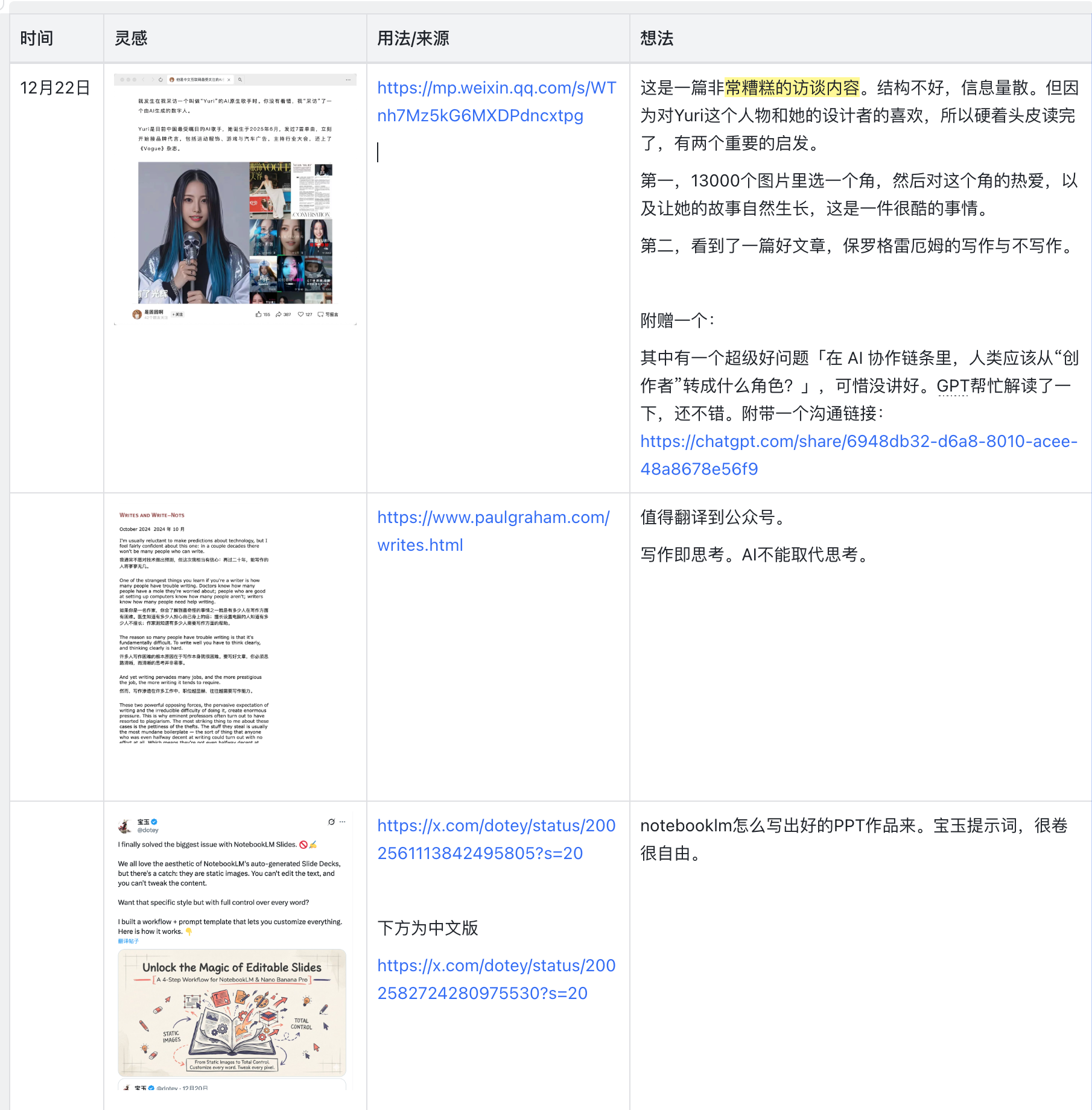Click the Grok icon at top-right of the tweet

click(x=331, y=822)
